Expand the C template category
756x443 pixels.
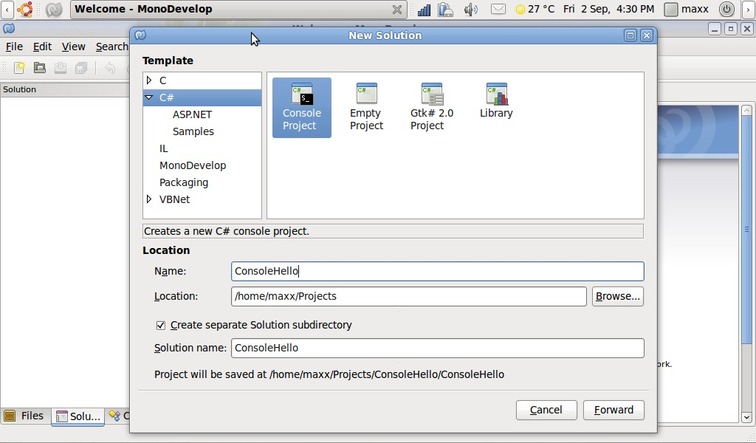(x=149, y=81)
